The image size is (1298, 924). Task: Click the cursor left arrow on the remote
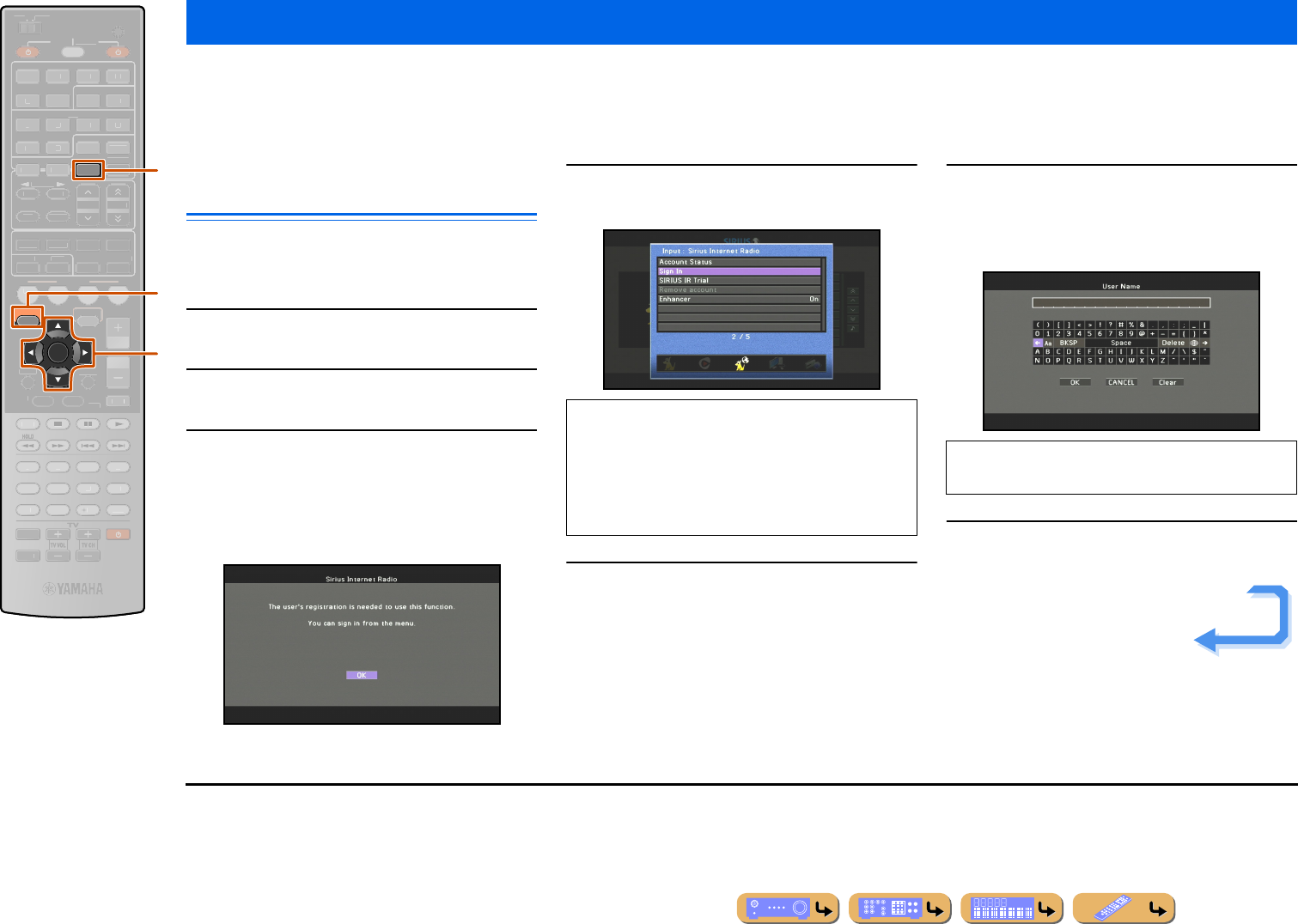(30, 352)
